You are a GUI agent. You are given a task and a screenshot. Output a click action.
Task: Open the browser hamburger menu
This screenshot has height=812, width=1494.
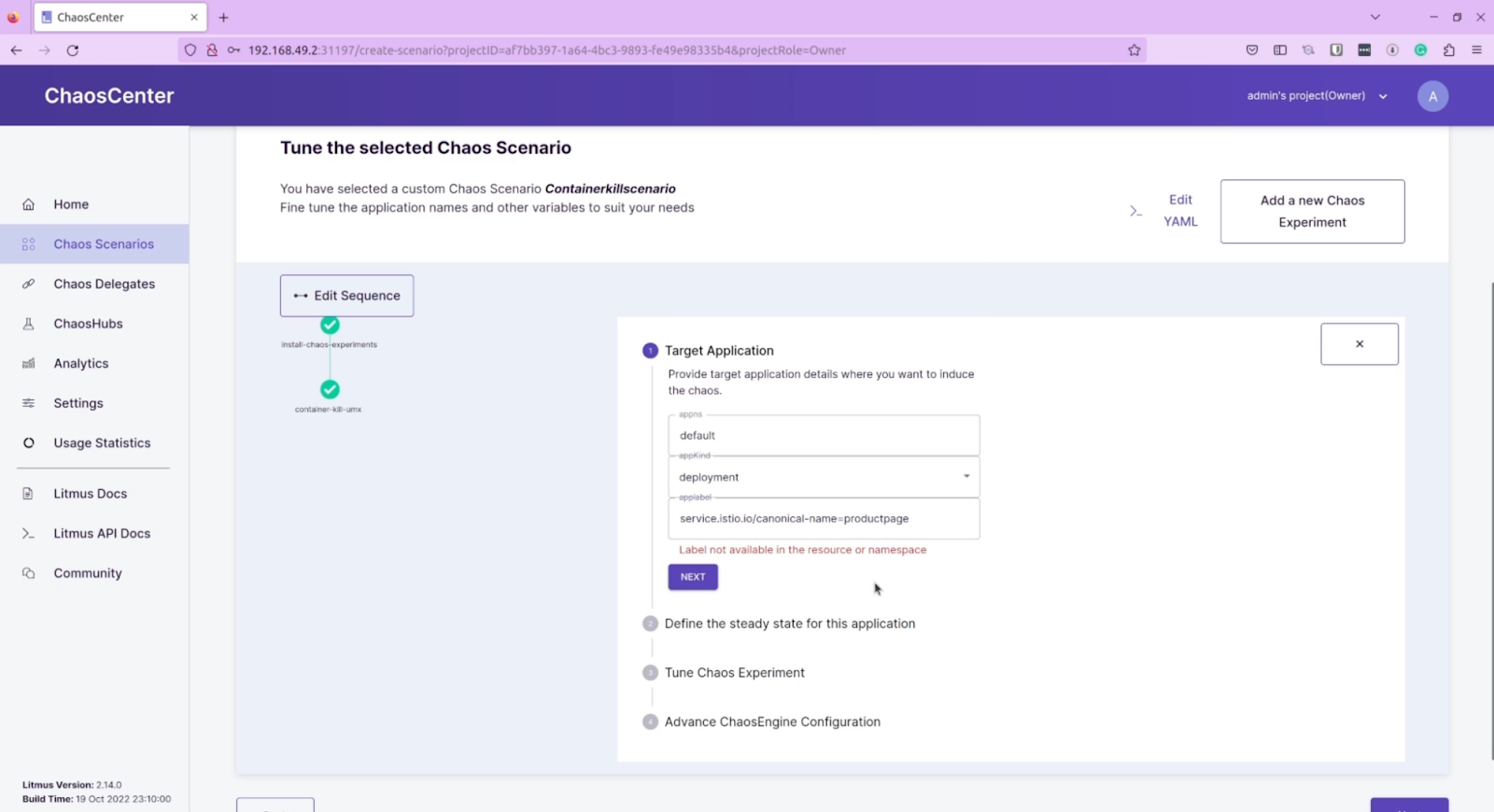point(1476,50)
